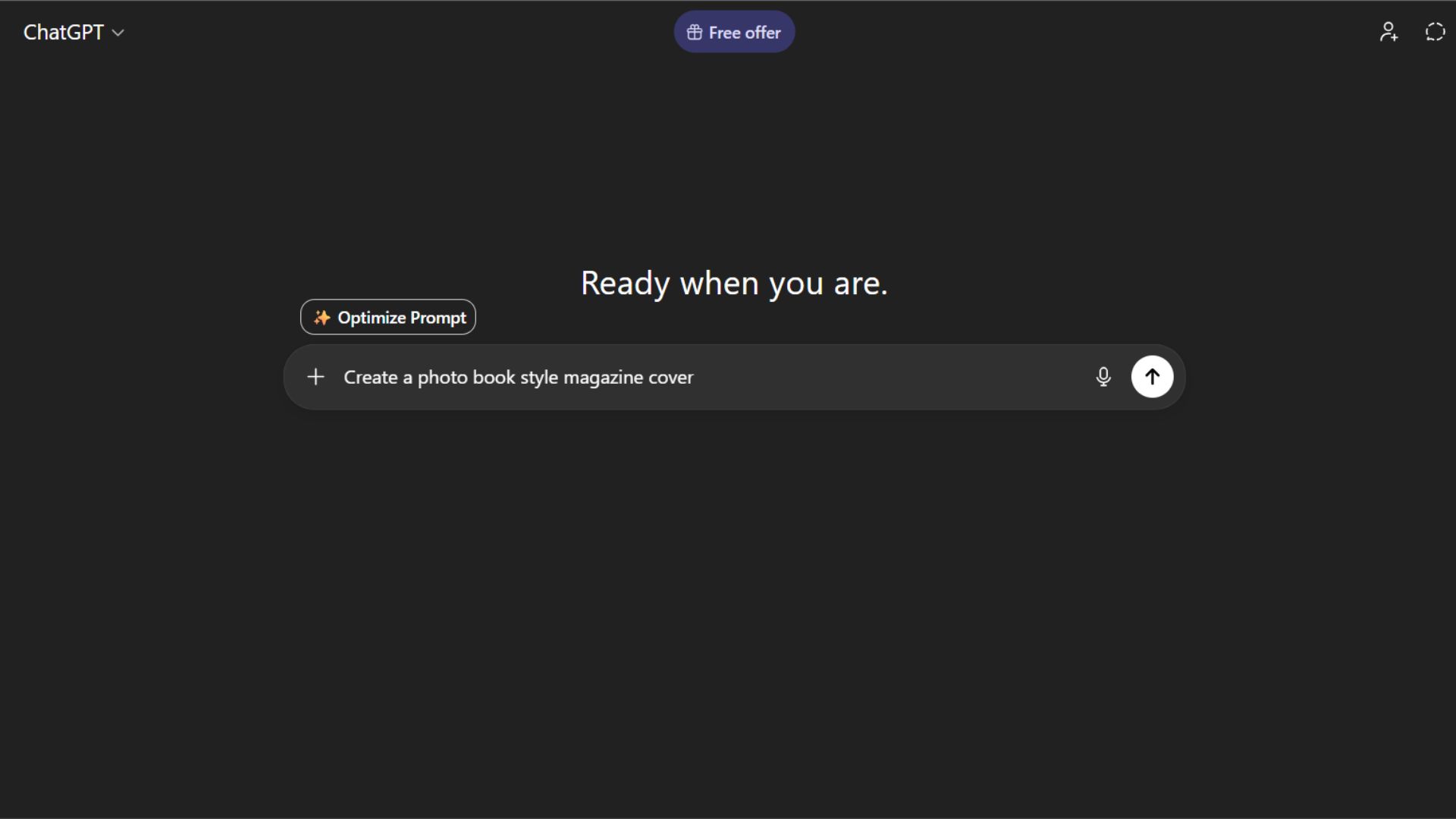Open the add-user sign up icon
The height and width of the screenshot is (819, 1456).
tap(1389, 32)
